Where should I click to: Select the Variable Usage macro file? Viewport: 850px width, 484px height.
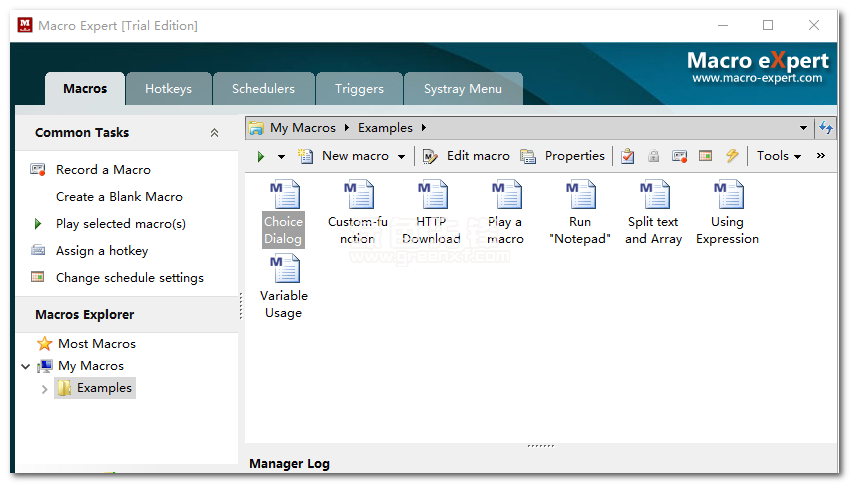pyautogui.click(x=284, y=287)
